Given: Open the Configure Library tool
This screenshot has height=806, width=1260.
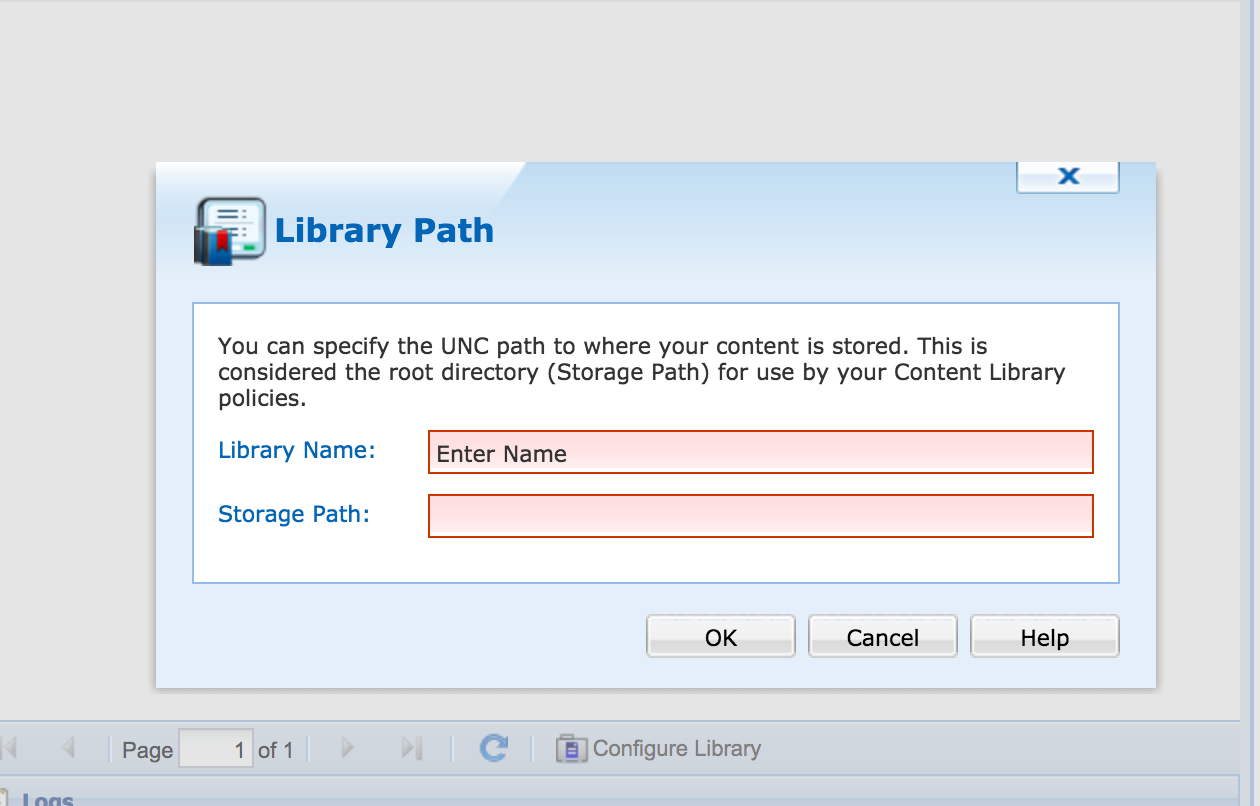Looking at the screenshot, I should pos(660,748).
